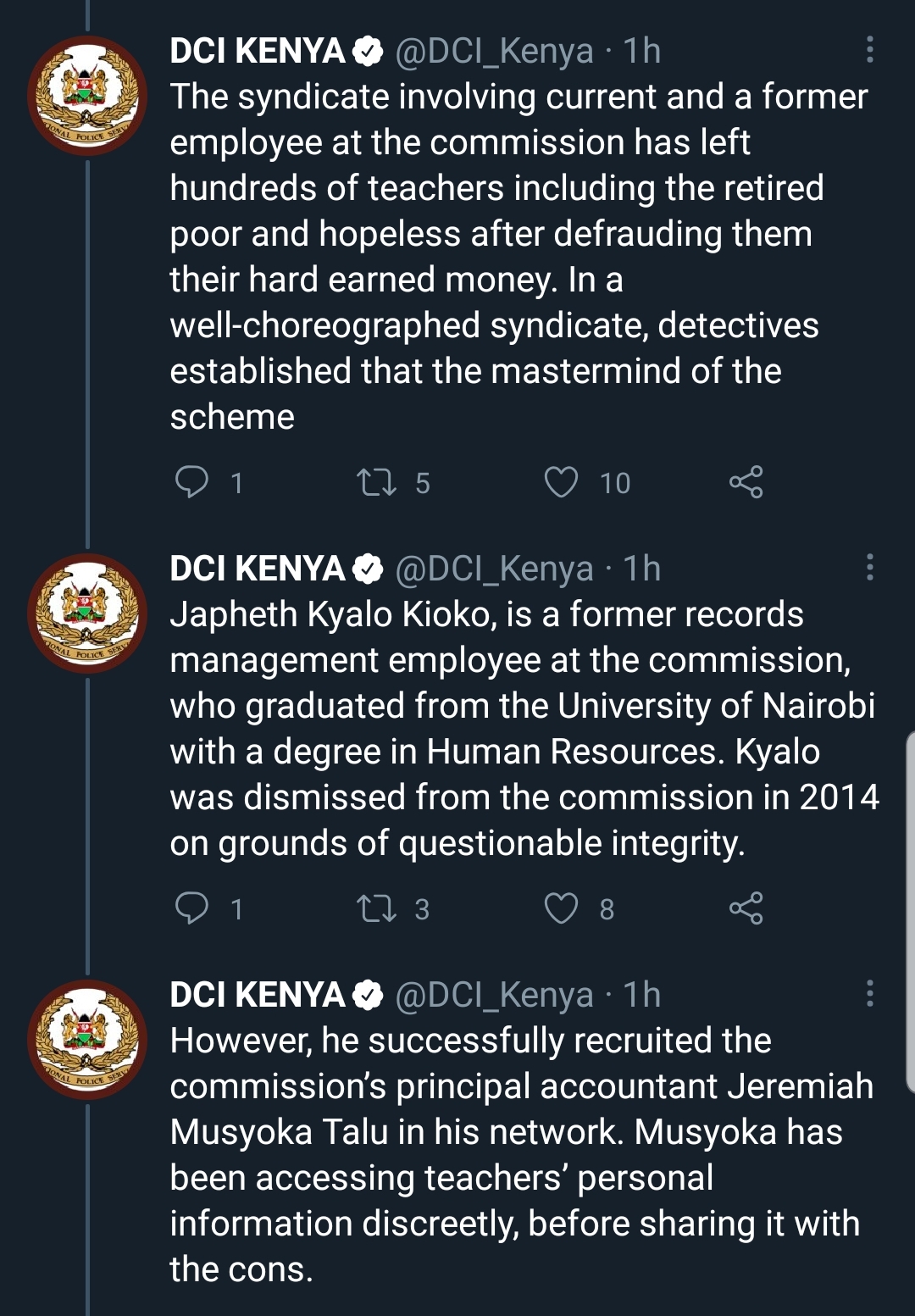Tap @DCI_Kenya handle in second tweet
This screenshot has width=915, height=1316.
(x=495, y=569)
